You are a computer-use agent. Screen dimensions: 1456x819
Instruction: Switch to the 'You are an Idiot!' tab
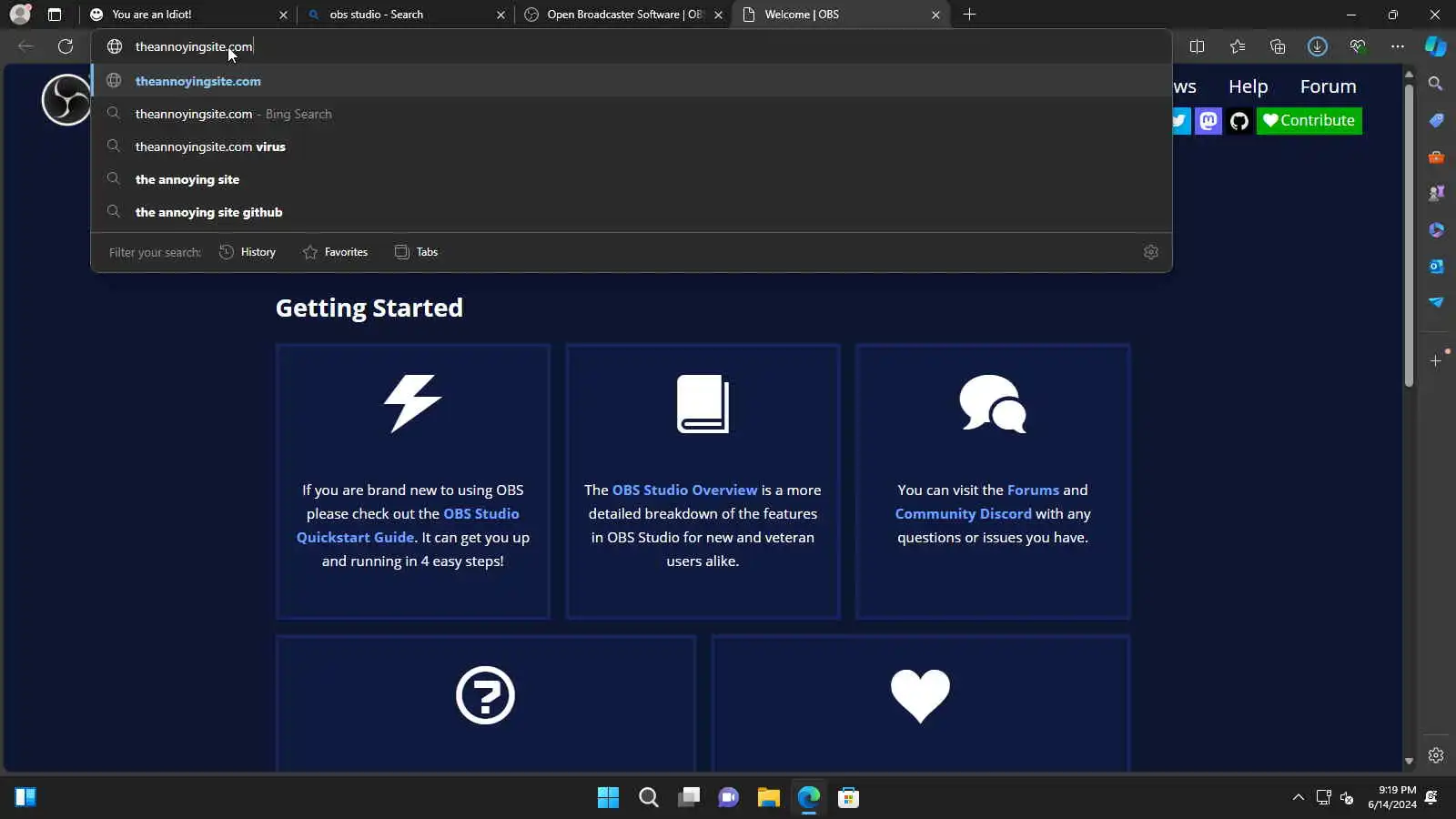tap(189, 15)
